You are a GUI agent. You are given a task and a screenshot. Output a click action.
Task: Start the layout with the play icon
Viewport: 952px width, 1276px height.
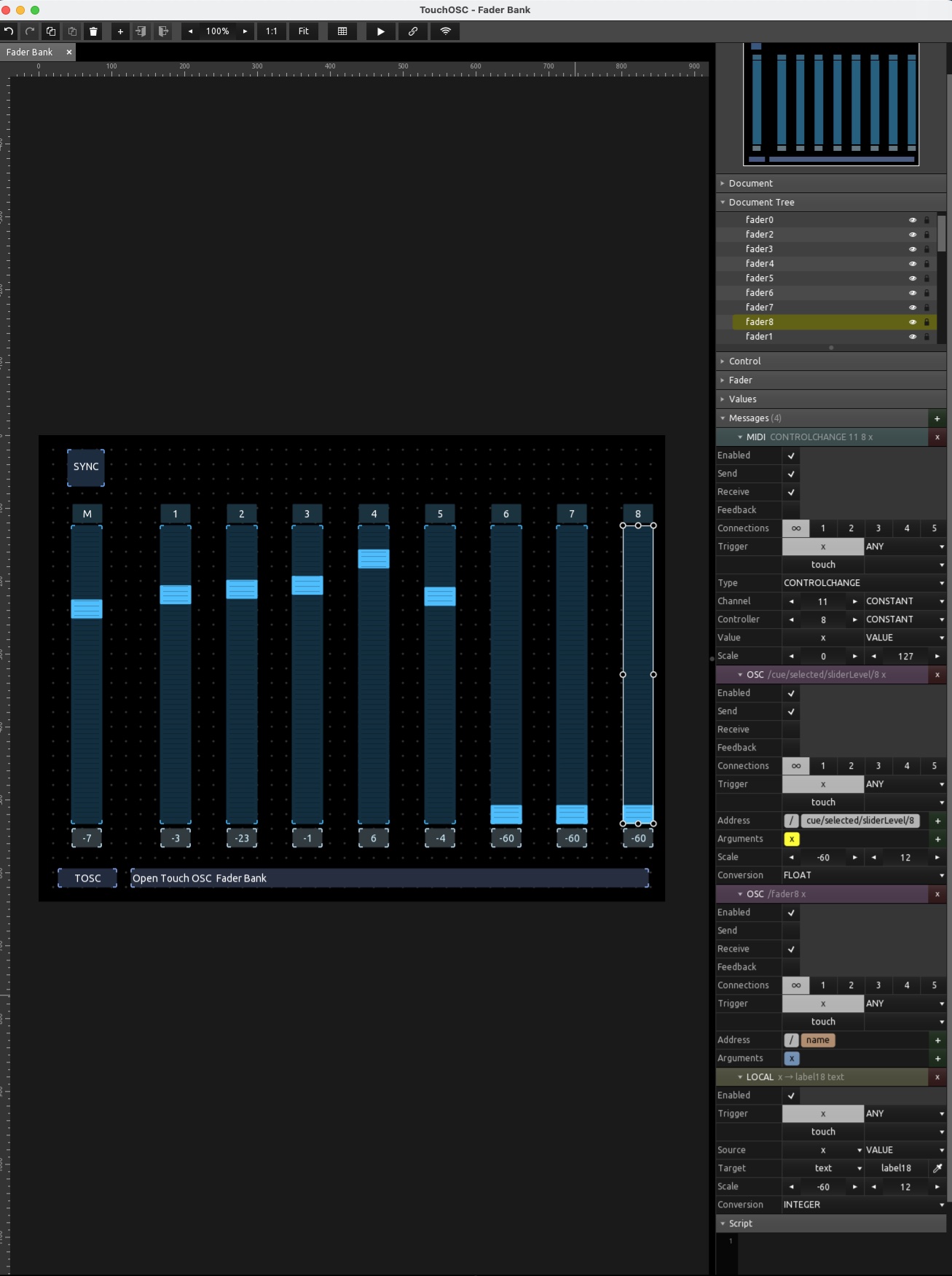click(x=380, y=31)
